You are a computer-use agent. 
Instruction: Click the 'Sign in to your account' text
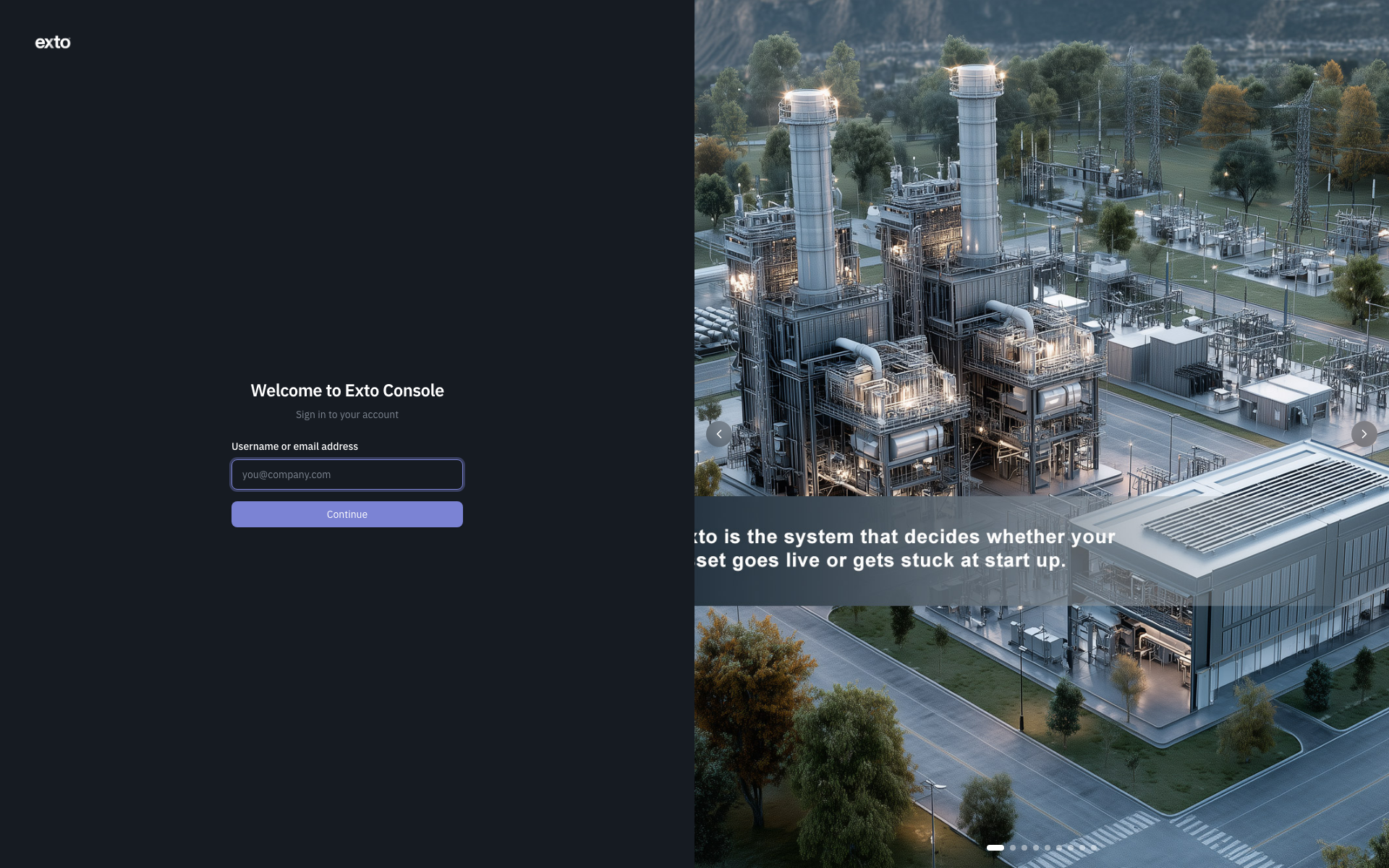point(347,414)
